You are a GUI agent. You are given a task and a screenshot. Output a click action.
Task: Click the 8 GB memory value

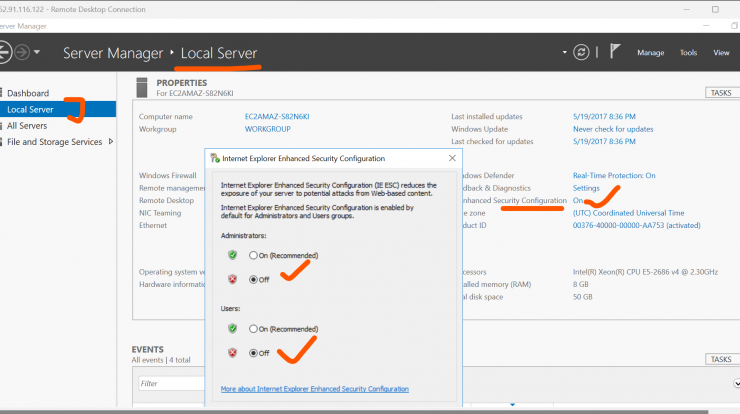(x=580, y=284)
